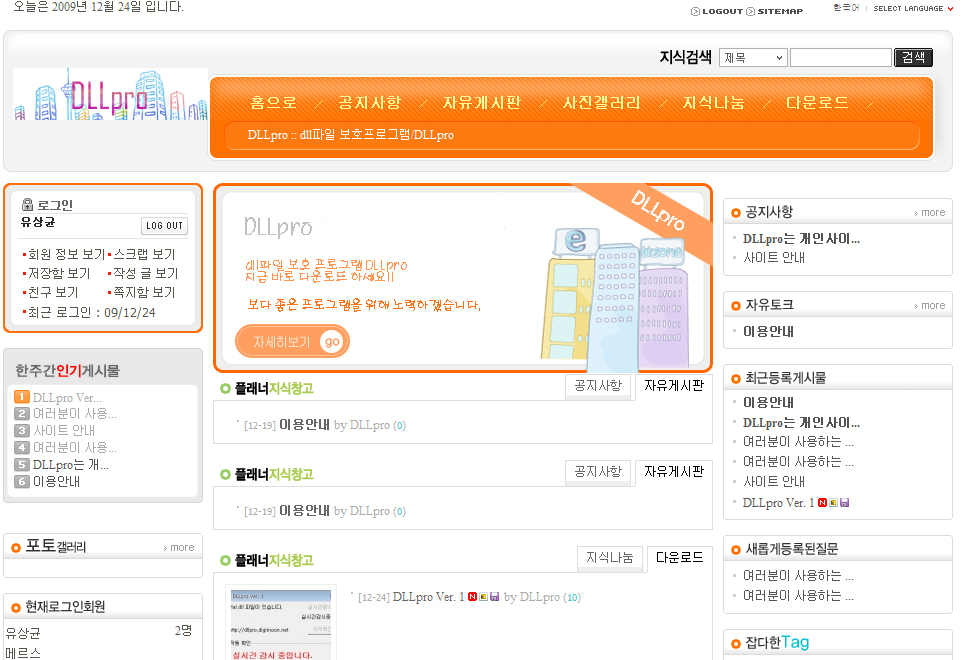Expand the SELECT LANGUAGE dropdown
The width and height of the screenshot is (964, 660).
coord(913,9)
